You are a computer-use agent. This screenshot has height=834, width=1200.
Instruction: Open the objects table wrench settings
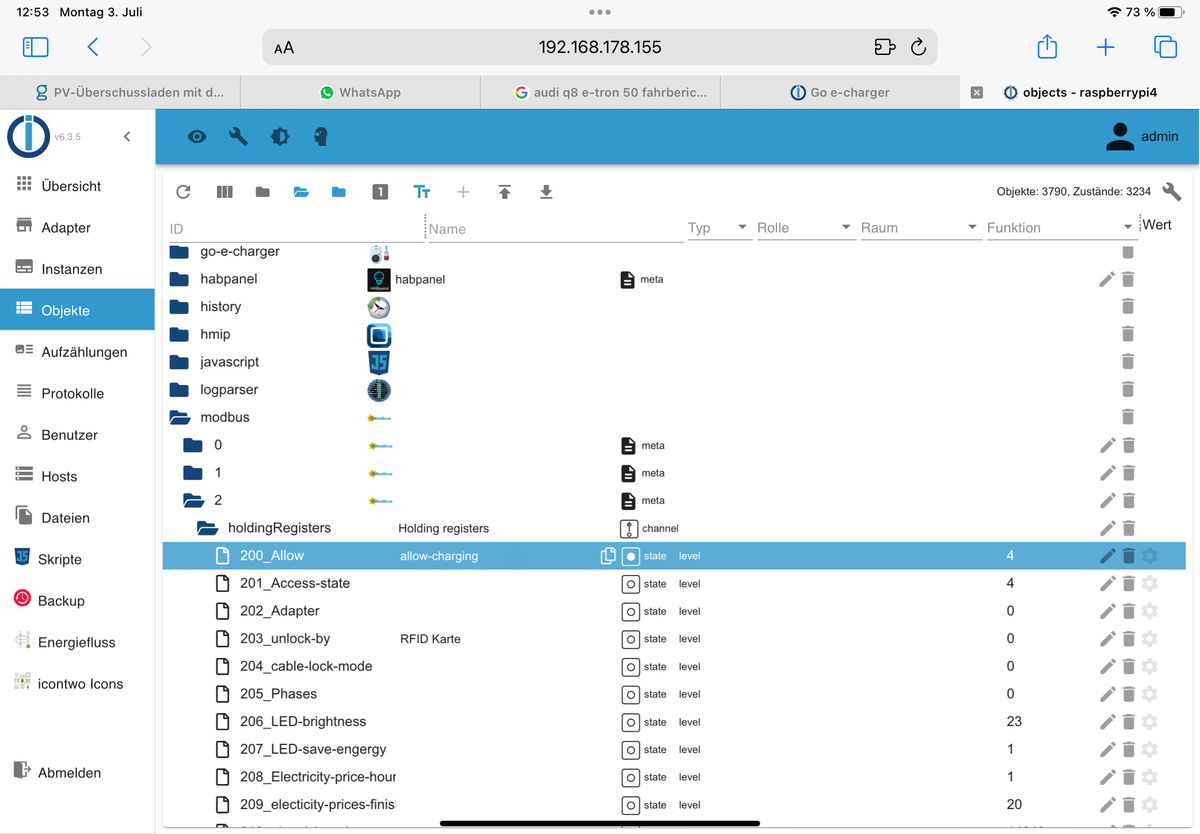[1172, 191]
